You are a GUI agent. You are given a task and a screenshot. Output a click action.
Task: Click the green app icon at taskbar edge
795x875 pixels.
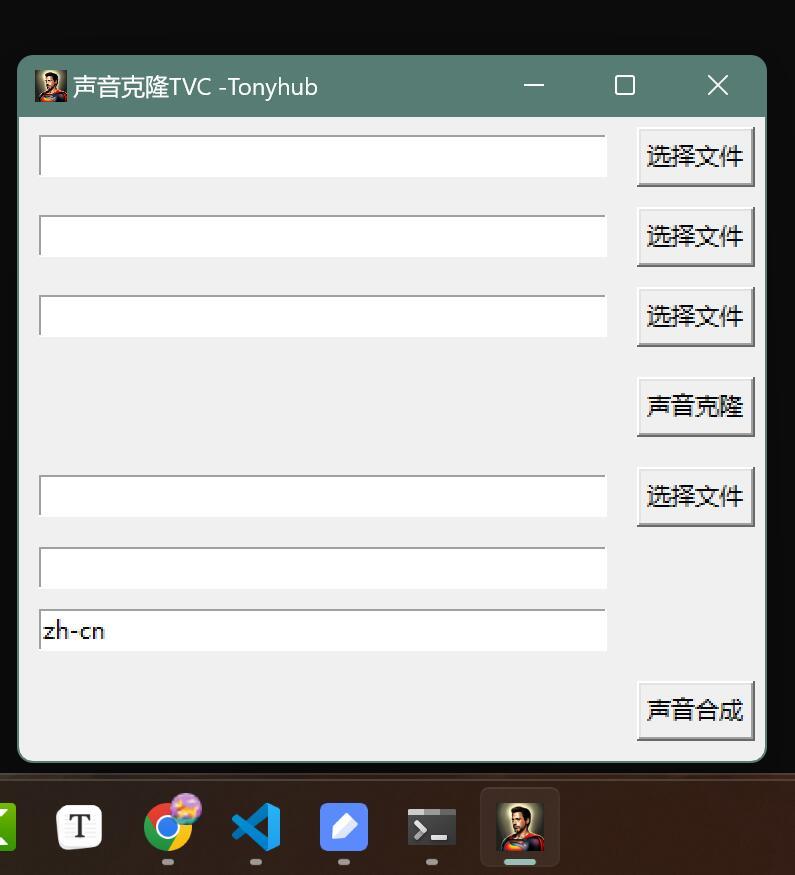7,826
